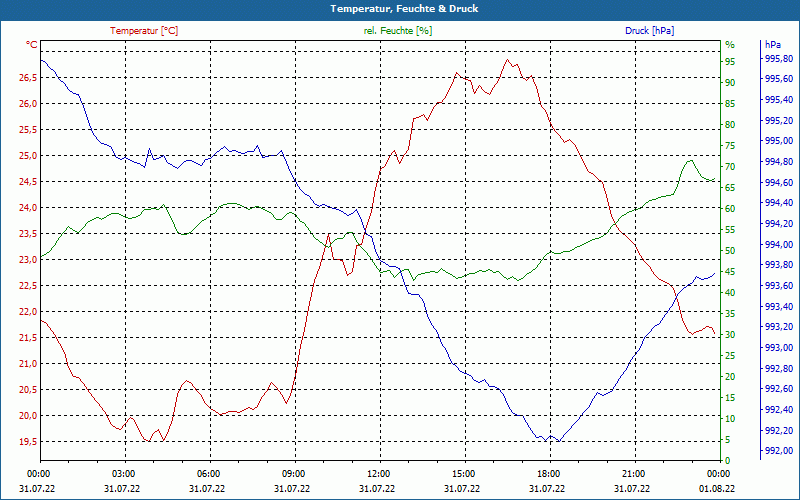The width and height of the screenshot is (800, 500).
Task: Click the chart title "Temperatur, Feuchte & Druck"
Action: pyautogui.click(x=404, y=9)
